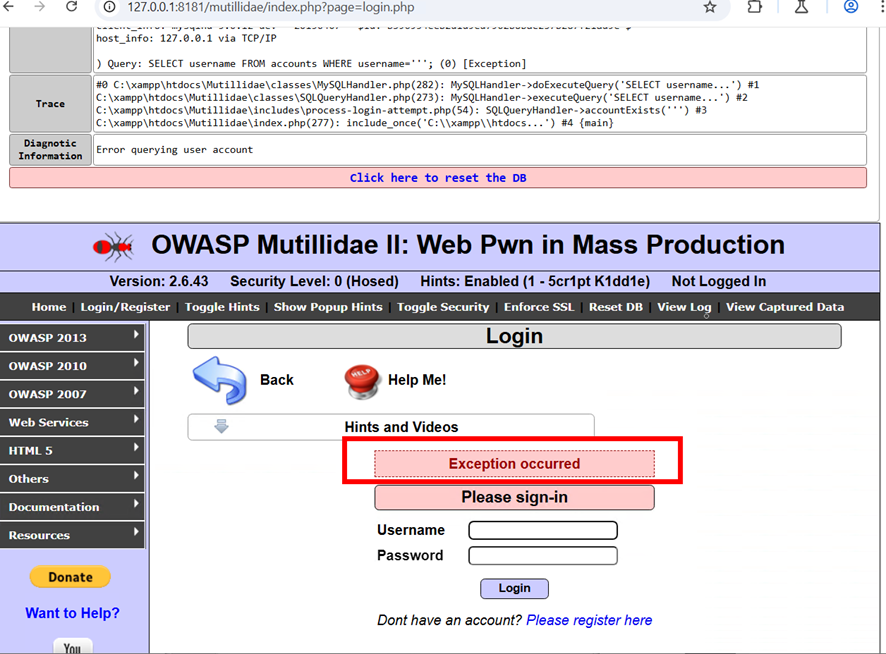Screen dimensions: 886x654
Task: Click the Back label text link
Action: coord(277,380)
